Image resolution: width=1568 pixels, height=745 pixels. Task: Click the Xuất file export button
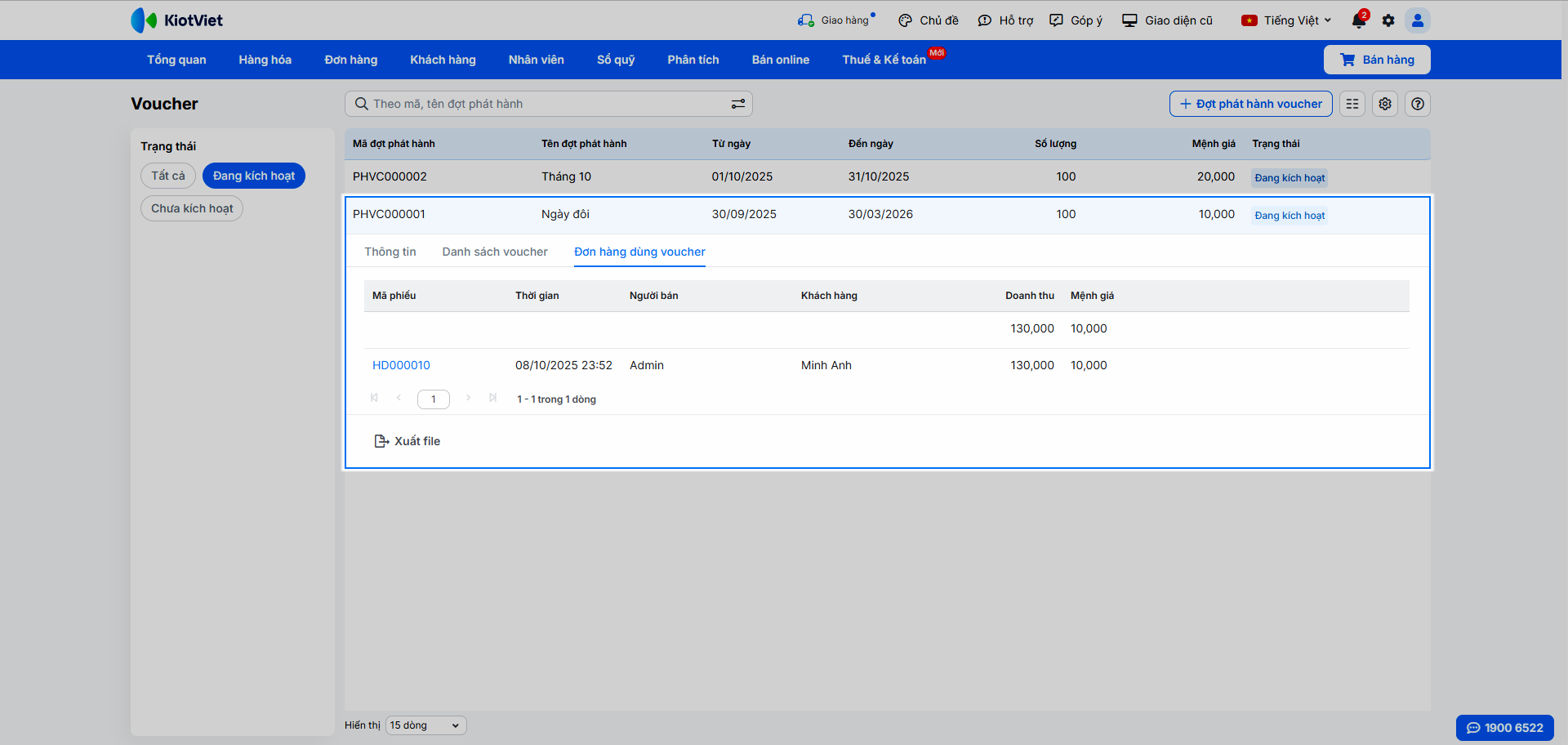(x=408, y=441)
